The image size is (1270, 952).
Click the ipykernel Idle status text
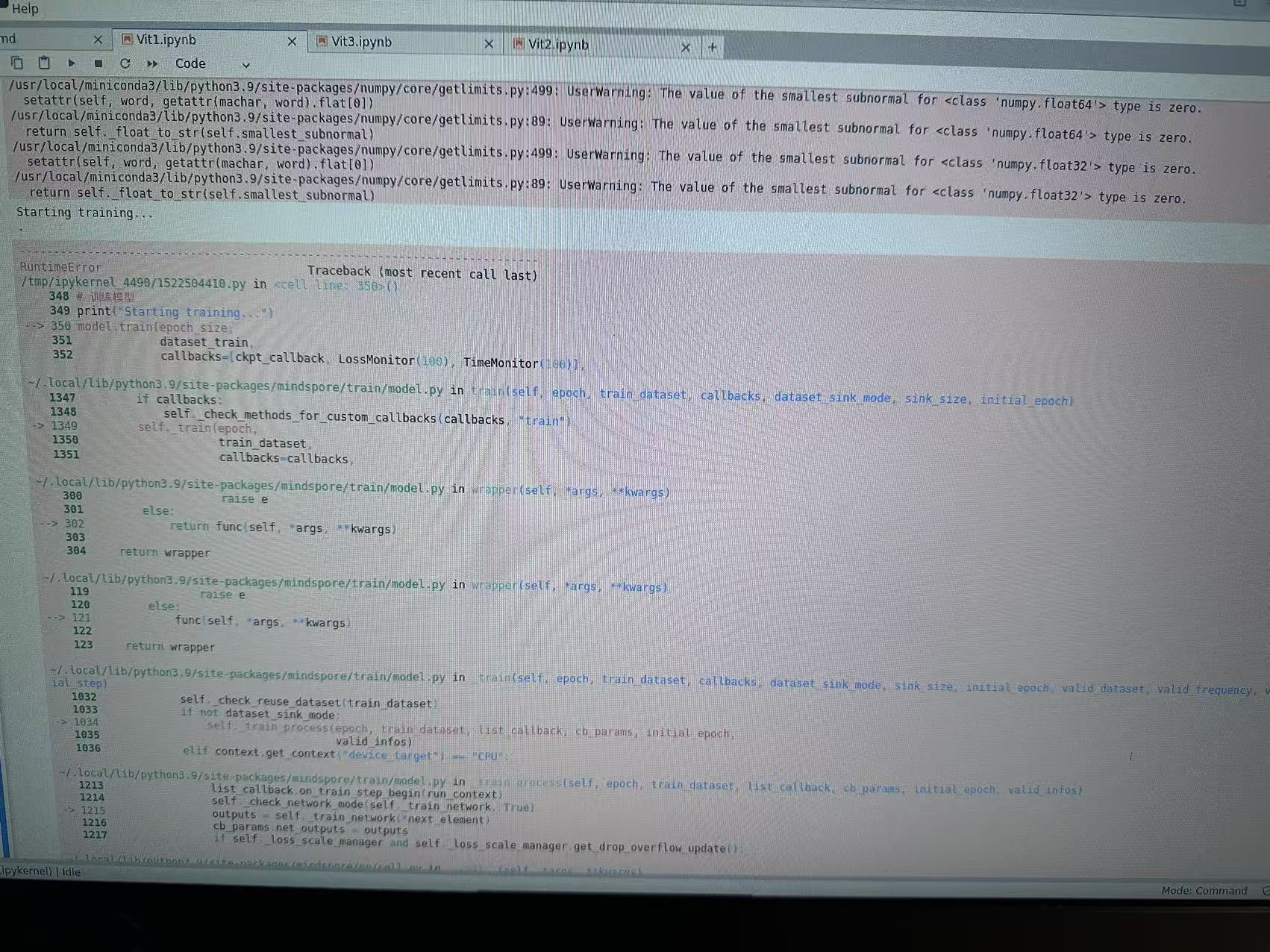[x=40, y=871]
